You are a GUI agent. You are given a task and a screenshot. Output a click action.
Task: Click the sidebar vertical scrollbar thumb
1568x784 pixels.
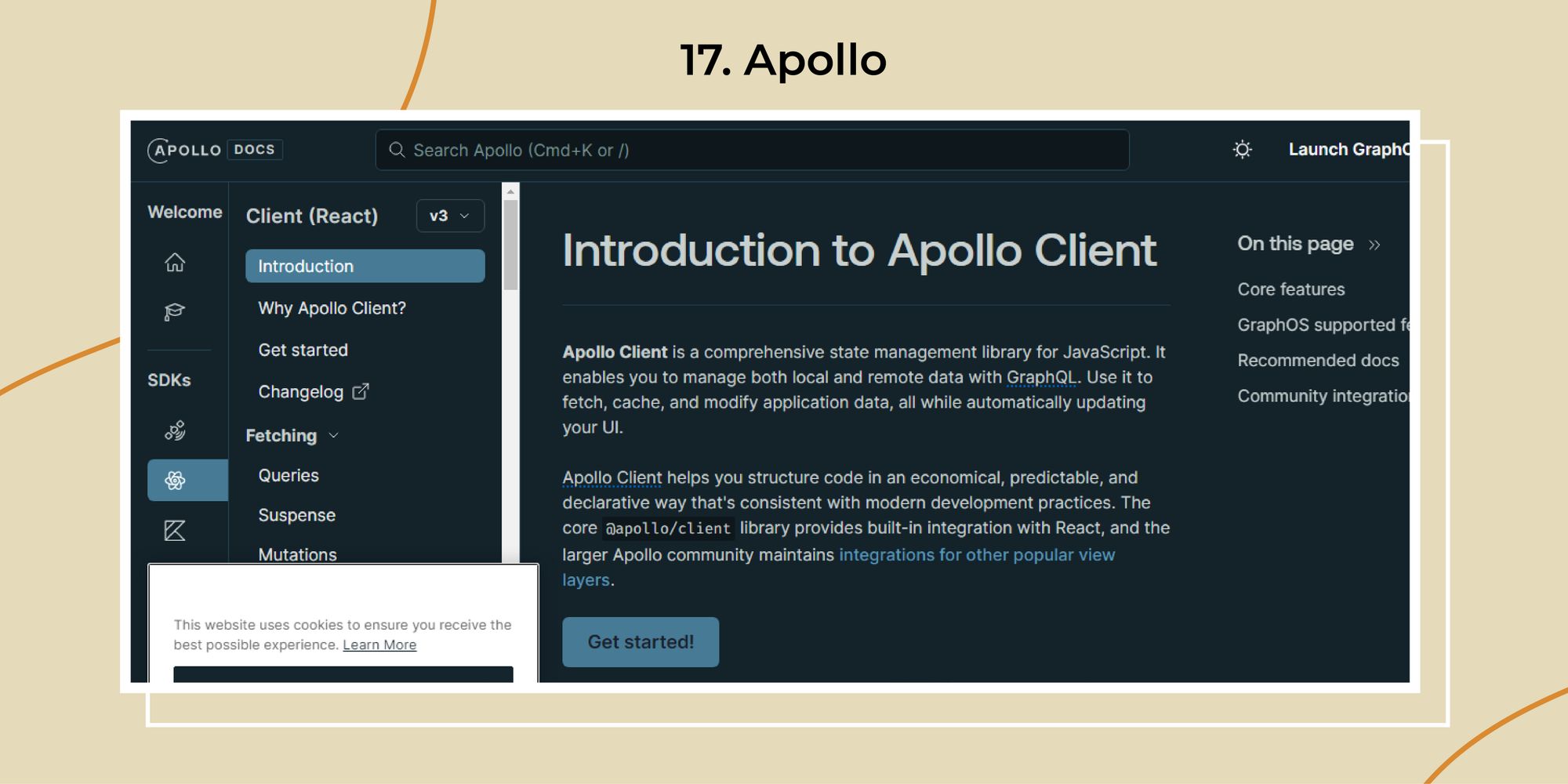click(510, 245)
